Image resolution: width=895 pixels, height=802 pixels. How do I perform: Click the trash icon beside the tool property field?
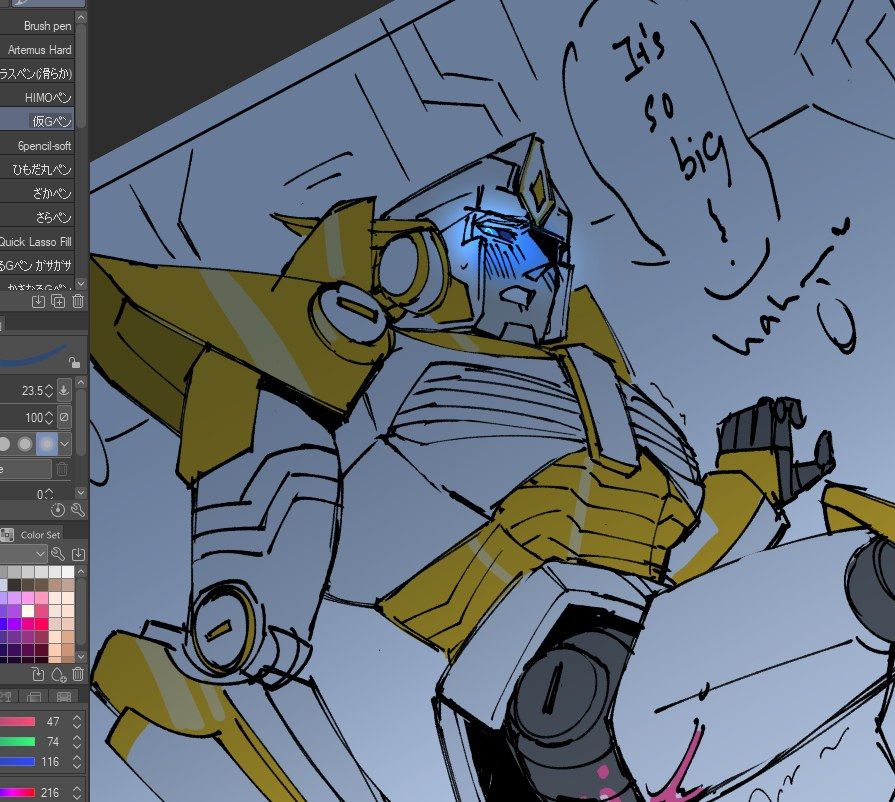pyautogui.click(x=62, y=469)
